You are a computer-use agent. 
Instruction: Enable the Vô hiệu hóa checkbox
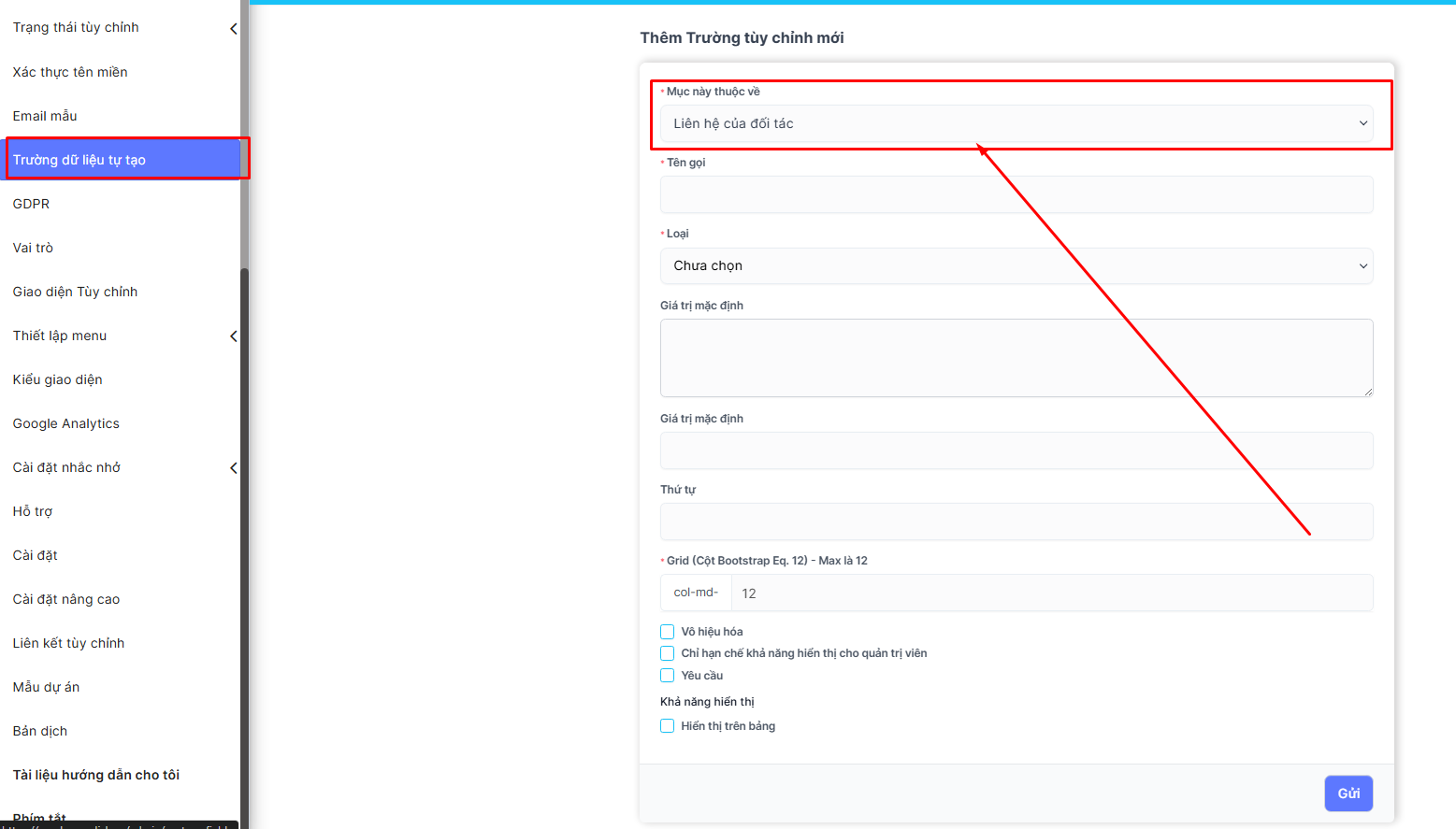668,632
